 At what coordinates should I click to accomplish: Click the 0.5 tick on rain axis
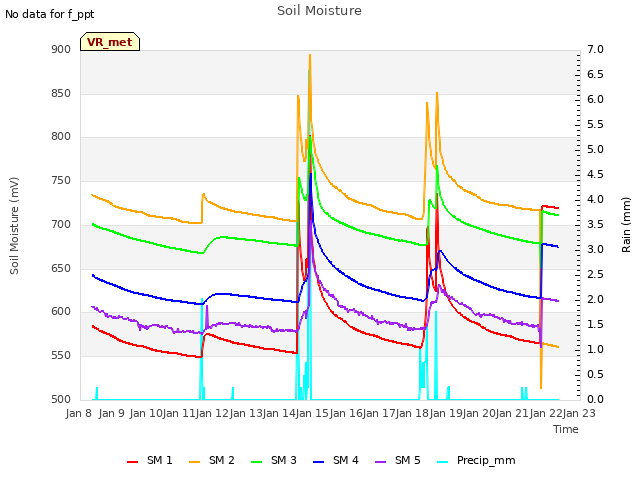pos(595,374)
